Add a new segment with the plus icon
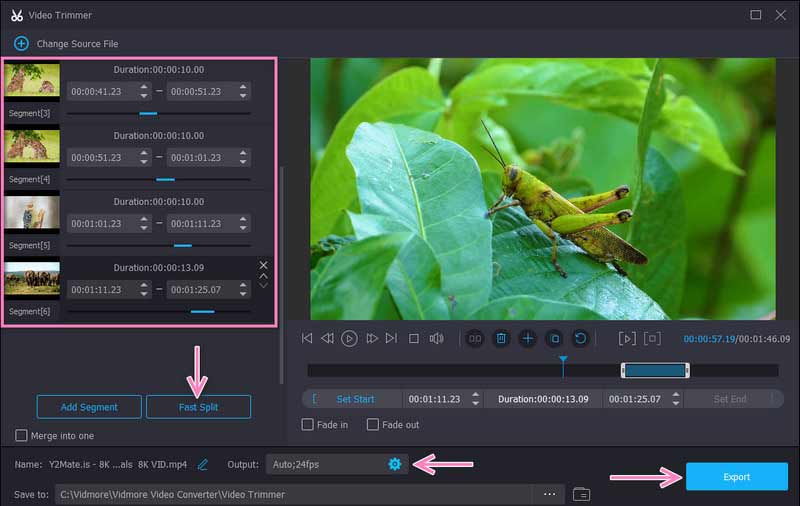The width and height of the screenshot is (800, 506). point(528,339)
